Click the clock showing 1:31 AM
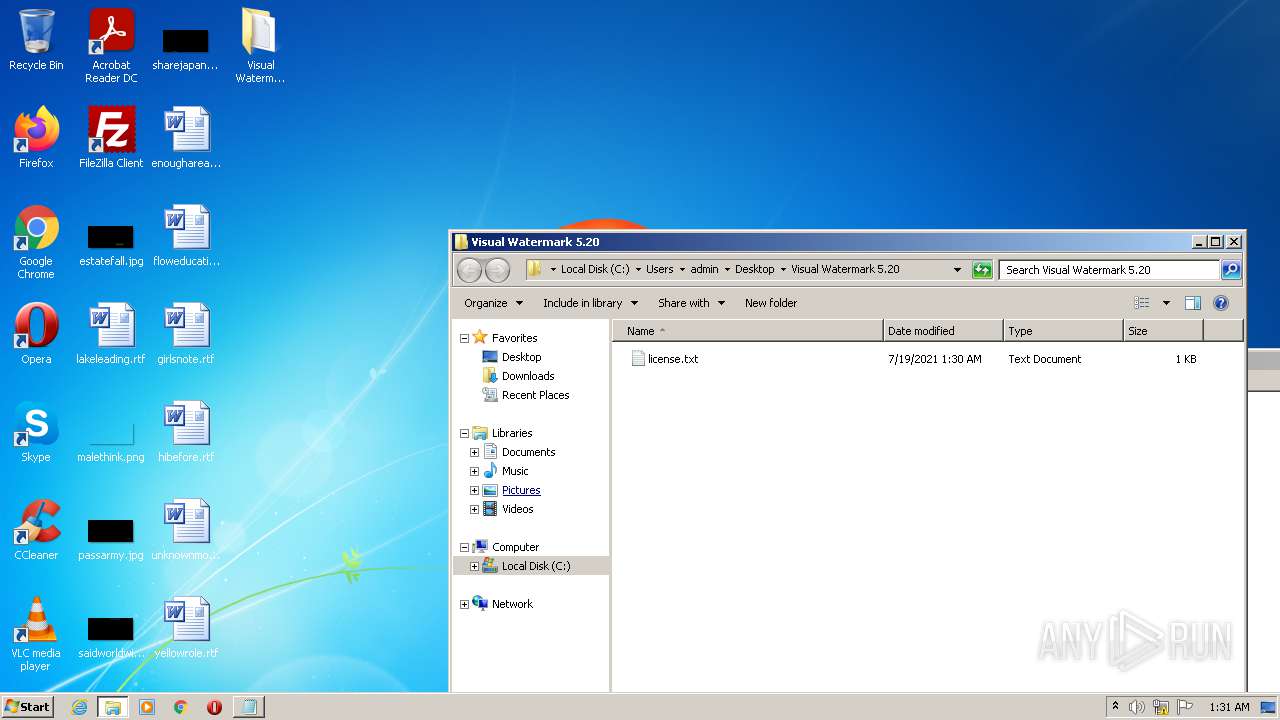 coord(1229,707)
